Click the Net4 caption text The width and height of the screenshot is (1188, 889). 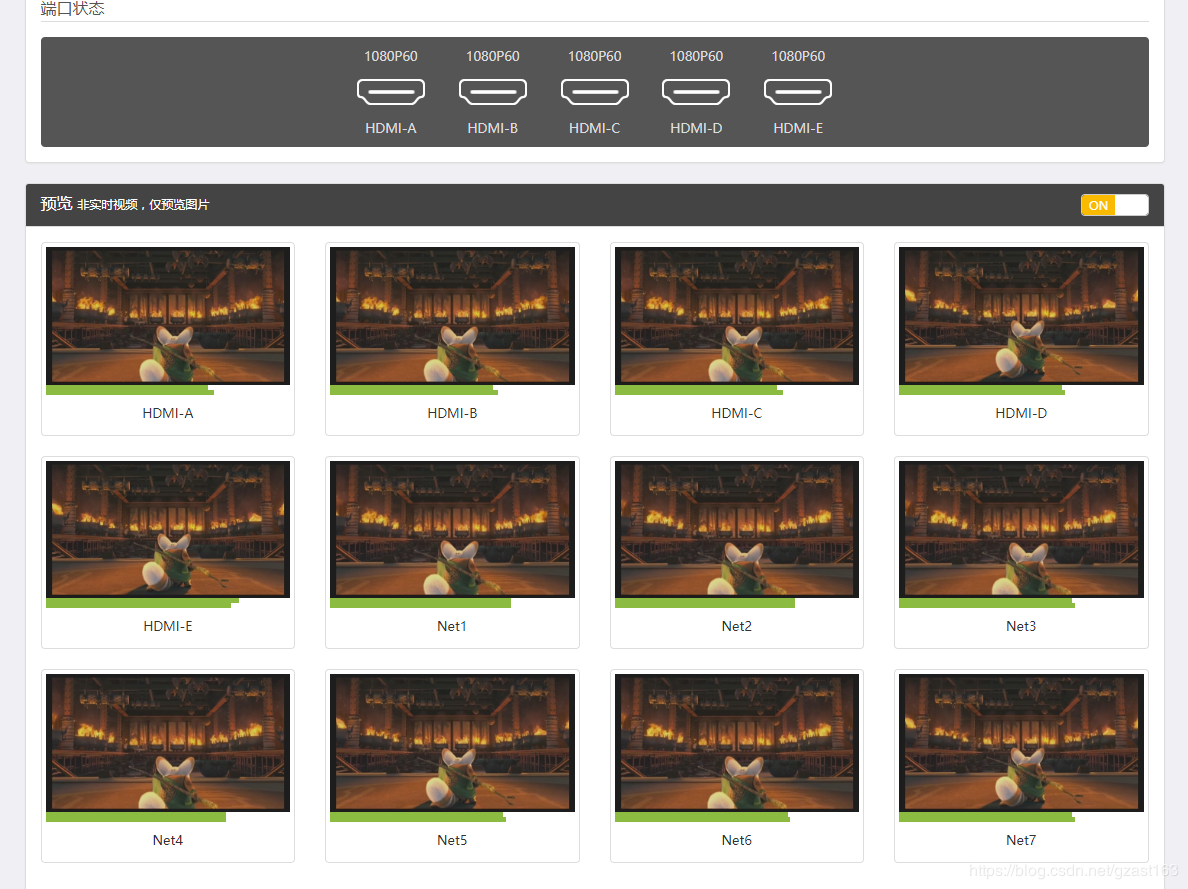pos(168,840)
